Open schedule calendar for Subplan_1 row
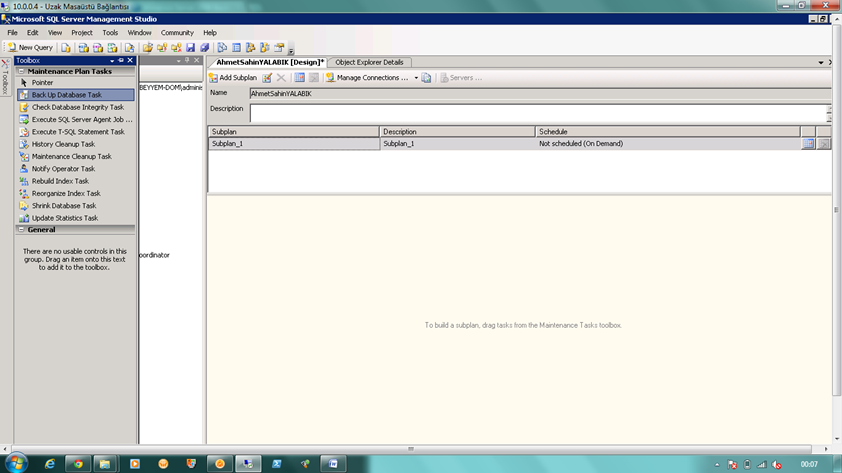 pos(808,144)
